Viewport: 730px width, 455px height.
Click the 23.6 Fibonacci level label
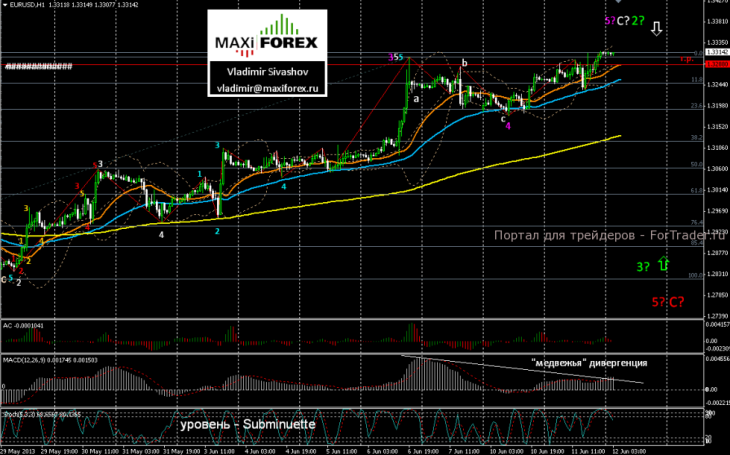point(696,106)
